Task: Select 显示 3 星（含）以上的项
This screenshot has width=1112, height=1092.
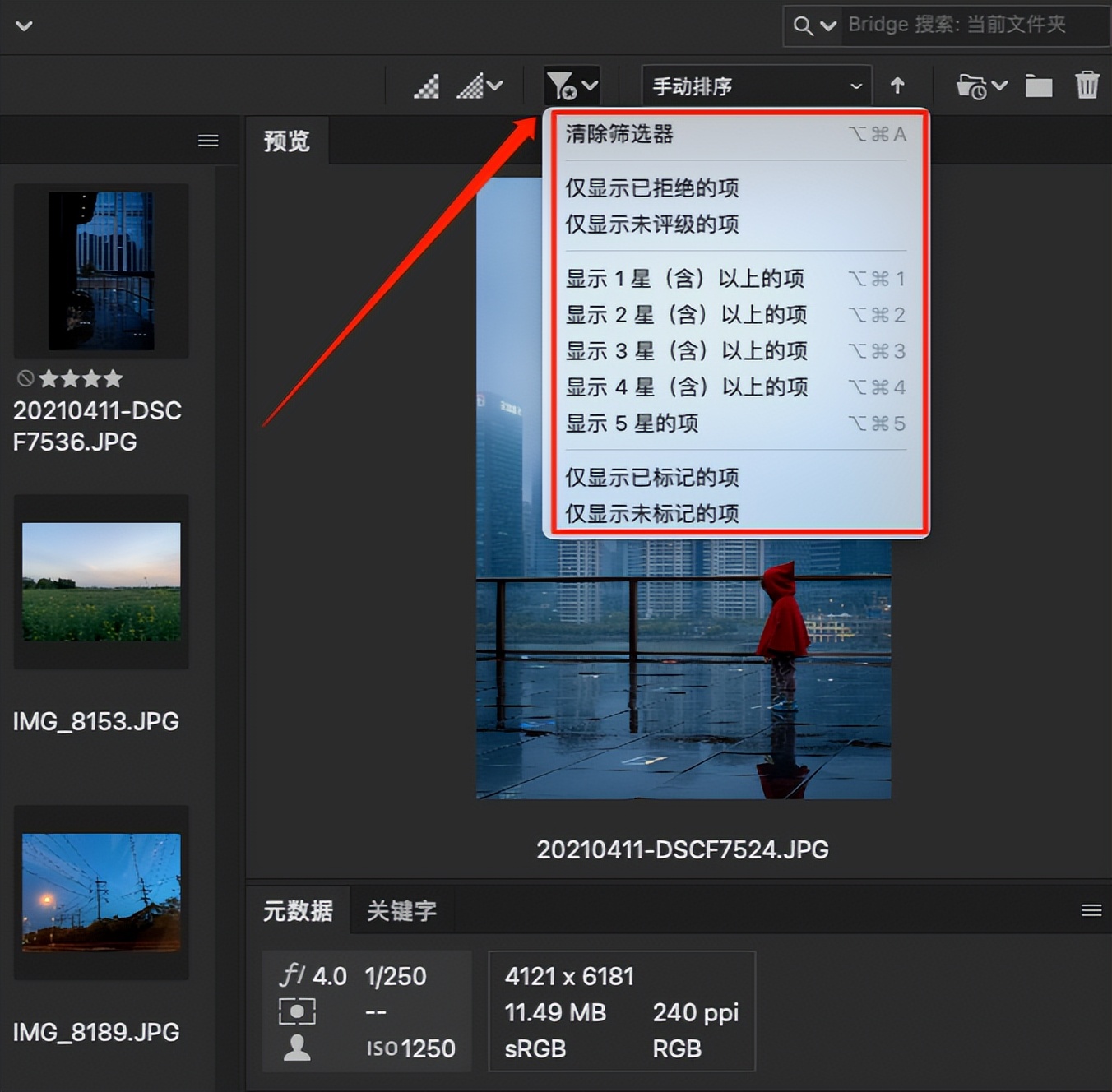Action: coord(685,351)
